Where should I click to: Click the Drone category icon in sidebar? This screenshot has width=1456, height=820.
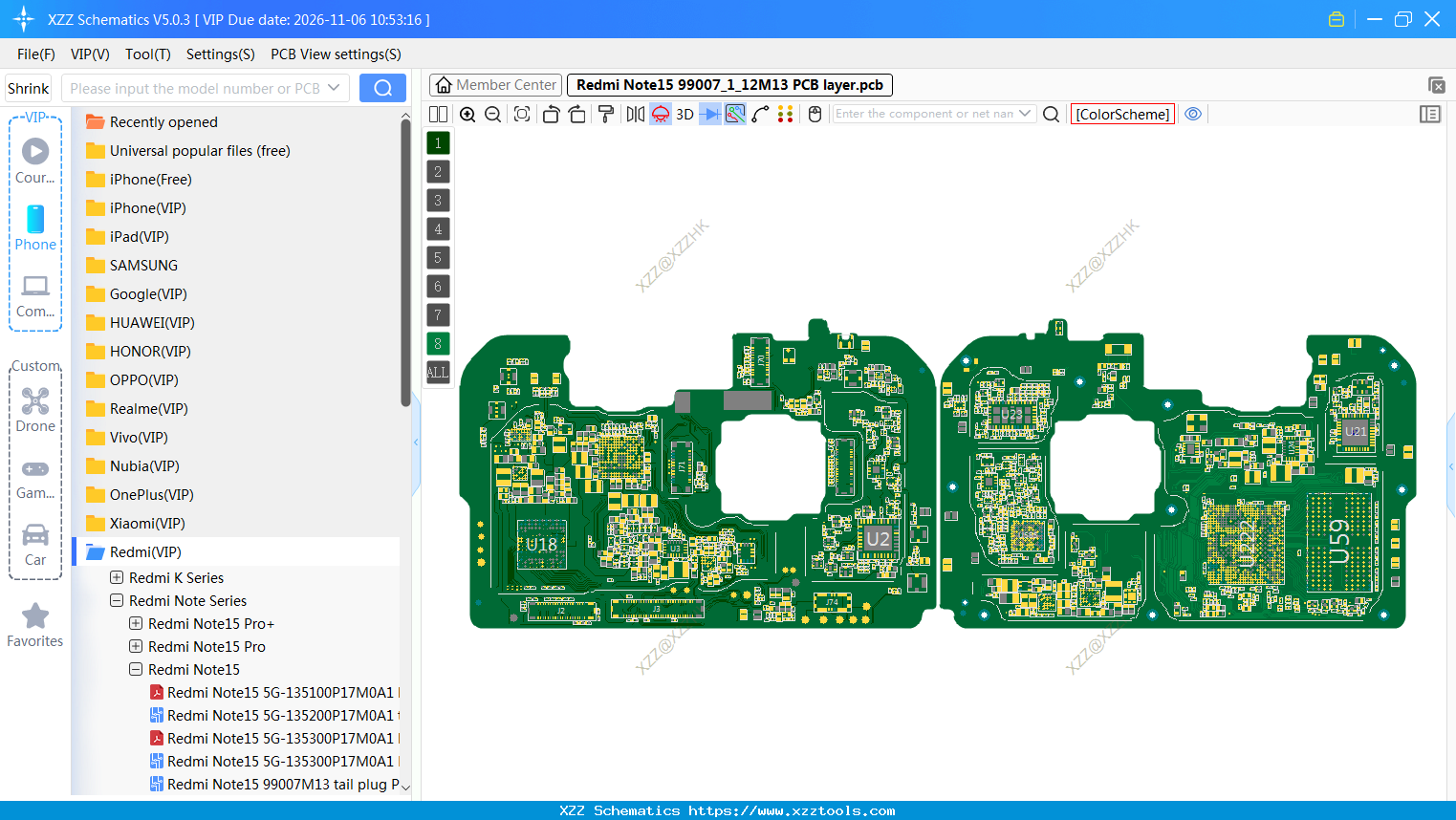click(x=35, y=400)
